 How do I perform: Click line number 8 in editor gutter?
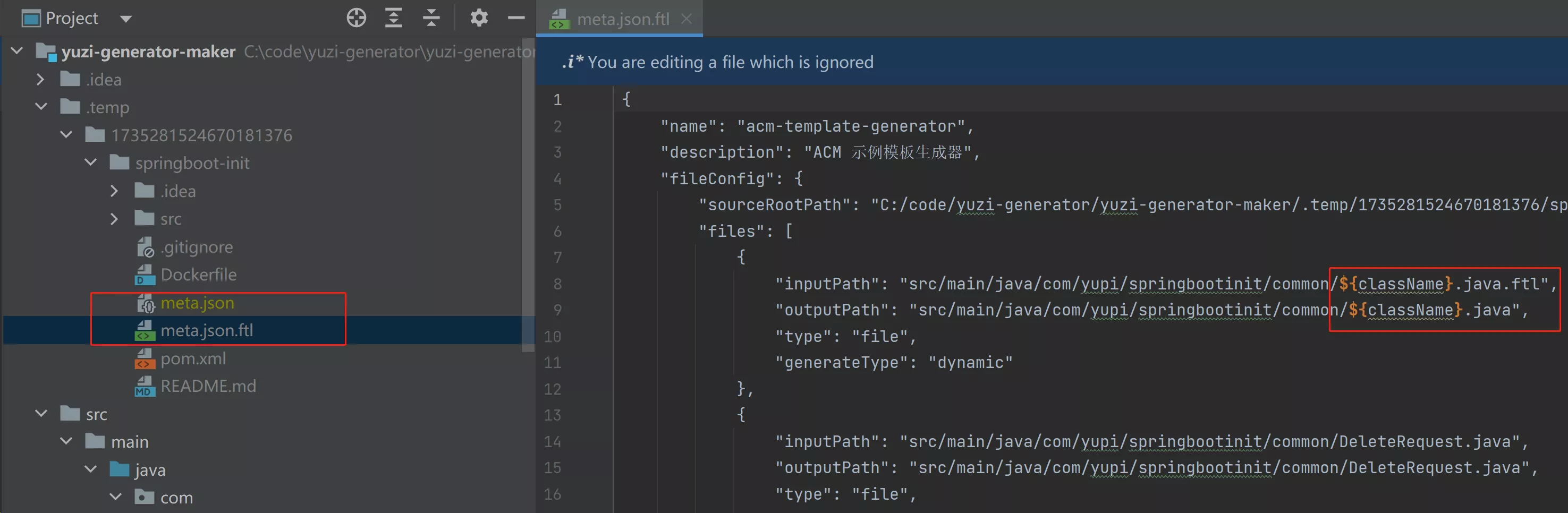coord(557,284)
